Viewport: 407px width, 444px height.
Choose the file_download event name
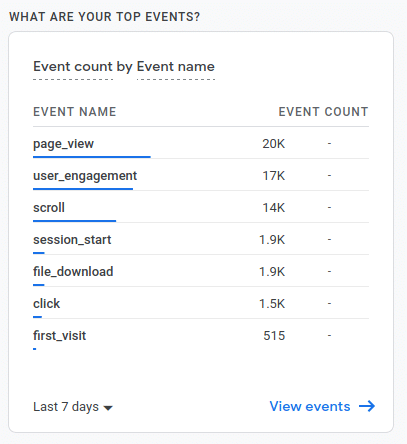73,272
